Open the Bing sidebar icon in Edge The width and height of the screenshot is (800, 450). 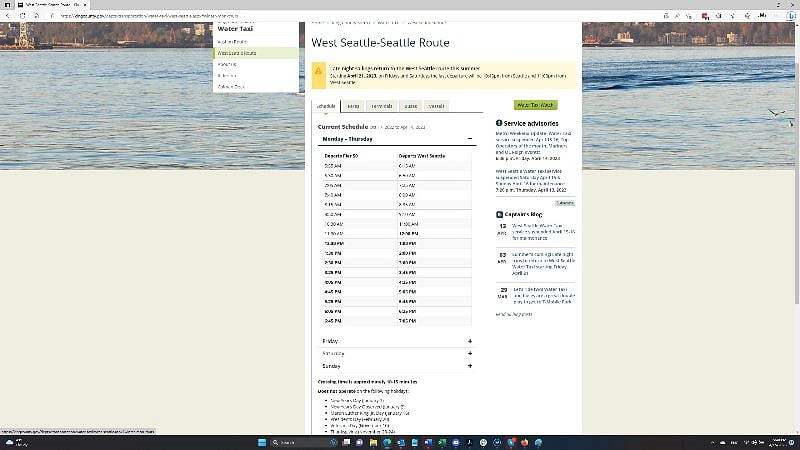[791, 16]
